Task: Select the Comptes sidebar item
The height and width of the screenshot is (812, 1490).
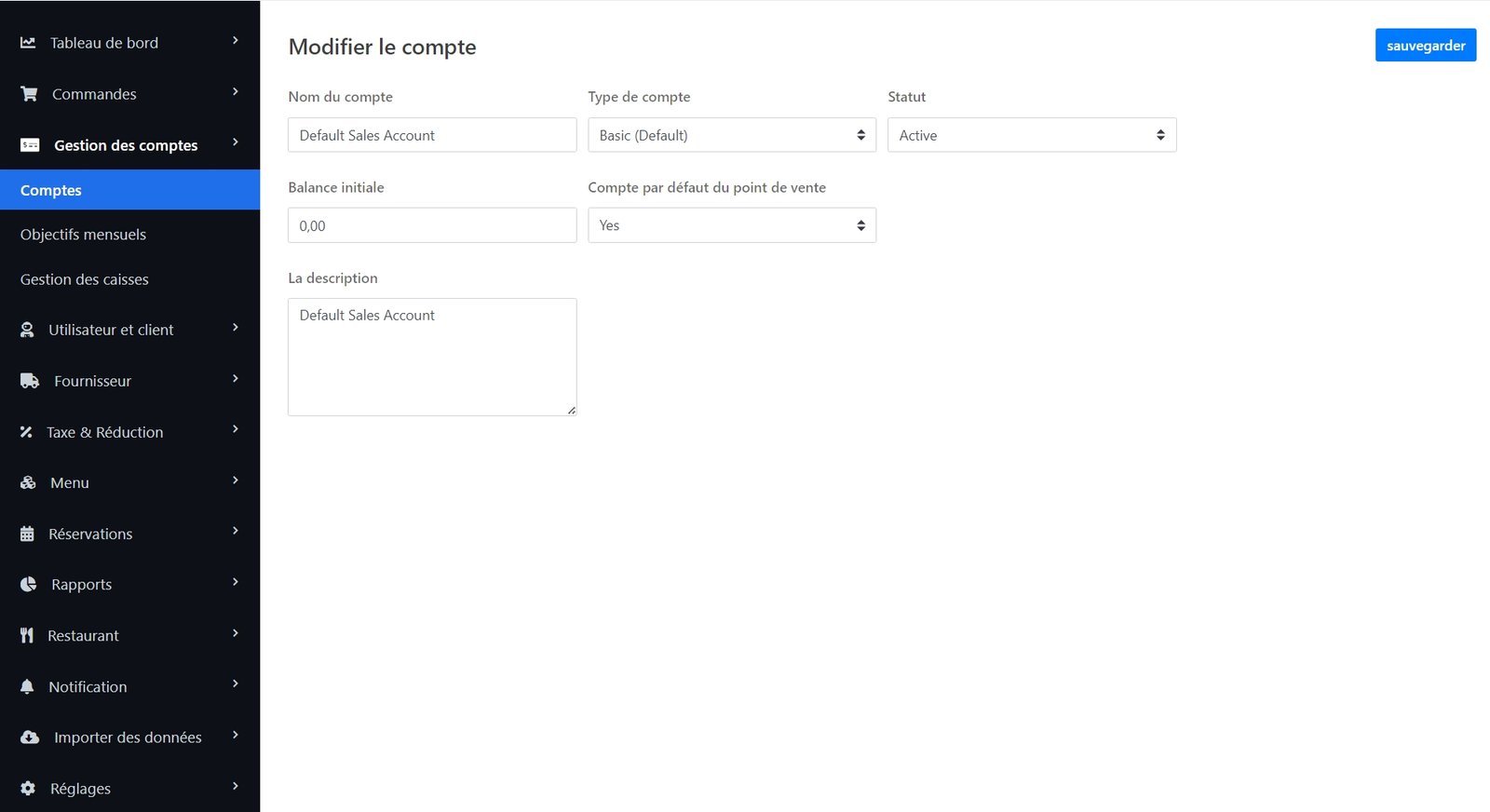Action: pos(51,190)
